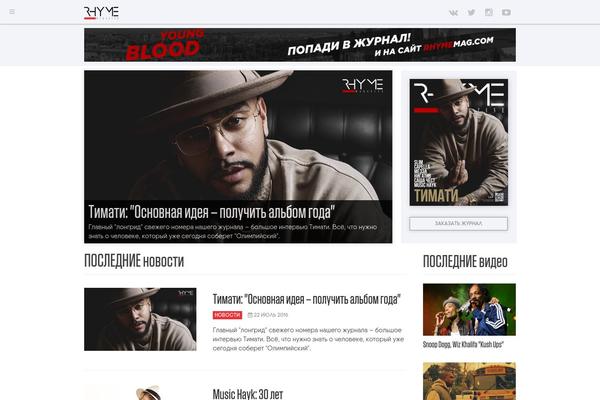Click the red НОВОСТИ category tag

[x=227, y=315]
